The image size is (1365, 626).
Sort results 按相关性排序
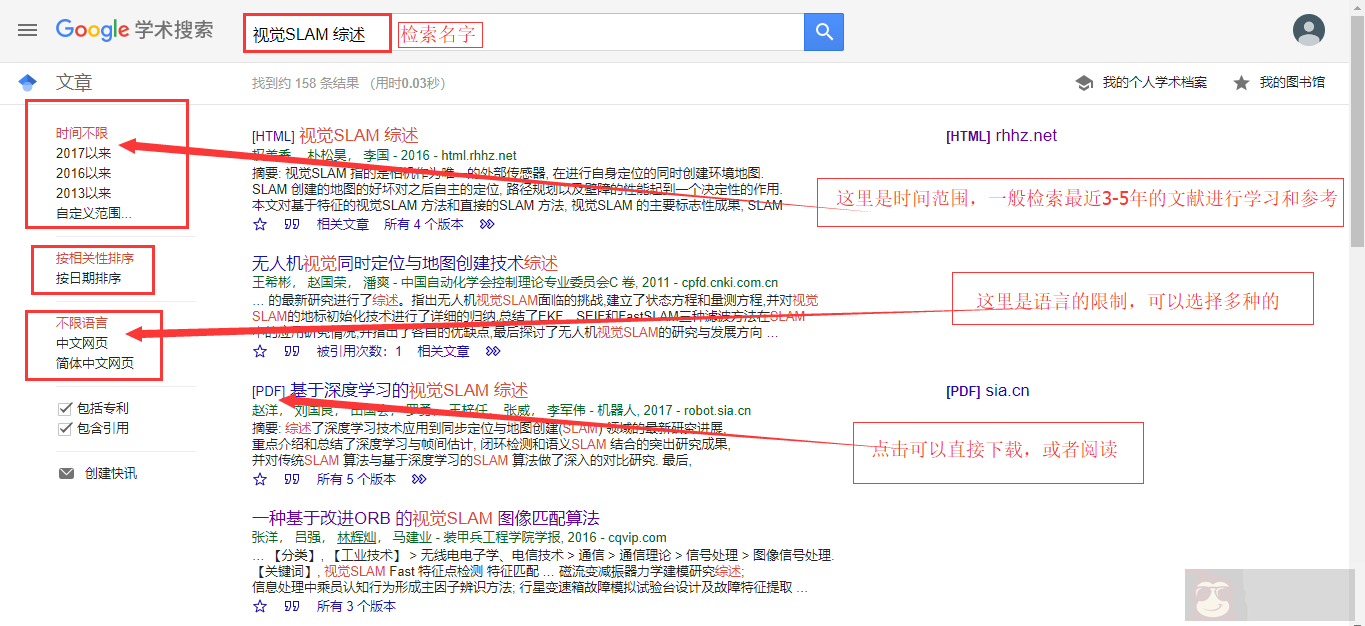coord(95,258)
